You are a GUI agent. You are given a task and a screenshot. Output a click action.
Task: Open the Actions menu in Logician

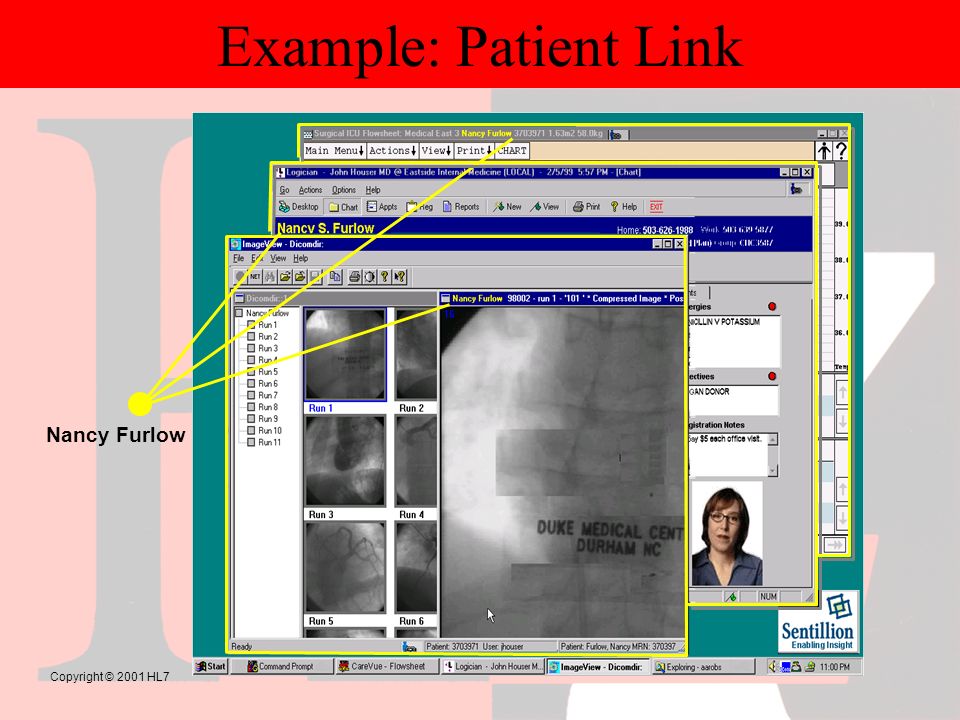[x=310, y=190]
